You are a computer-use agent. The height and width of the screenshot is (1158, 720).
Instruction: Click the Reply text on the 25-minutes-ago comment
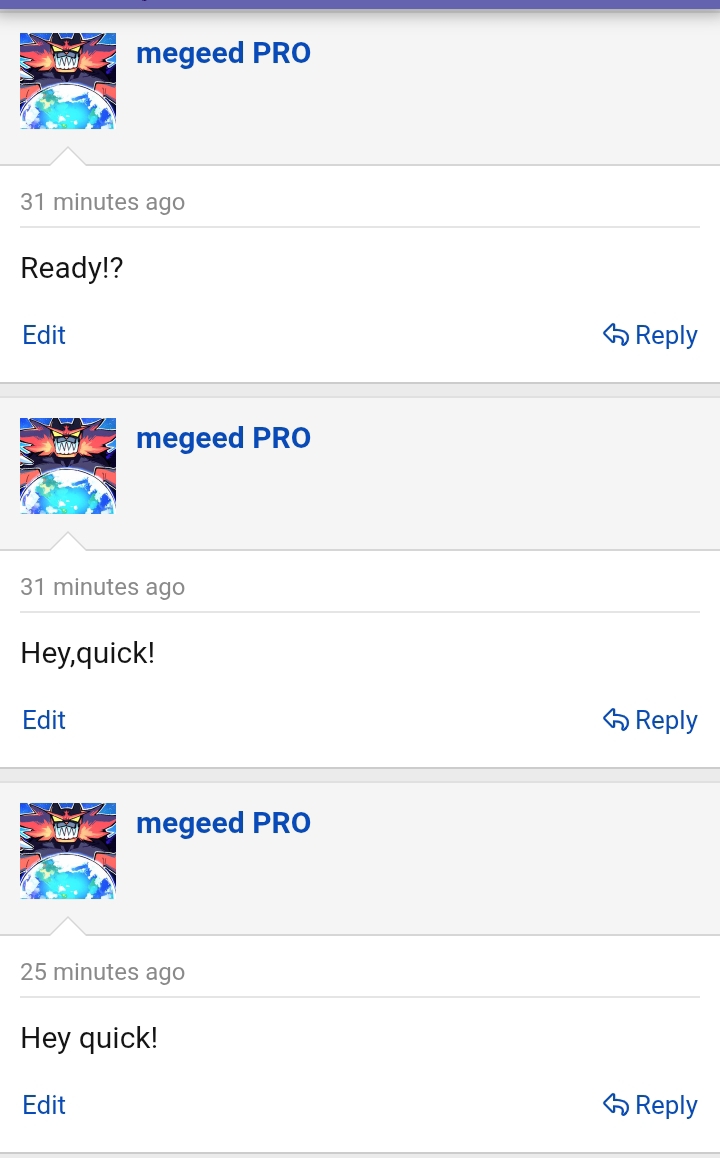click(666, 1106)
